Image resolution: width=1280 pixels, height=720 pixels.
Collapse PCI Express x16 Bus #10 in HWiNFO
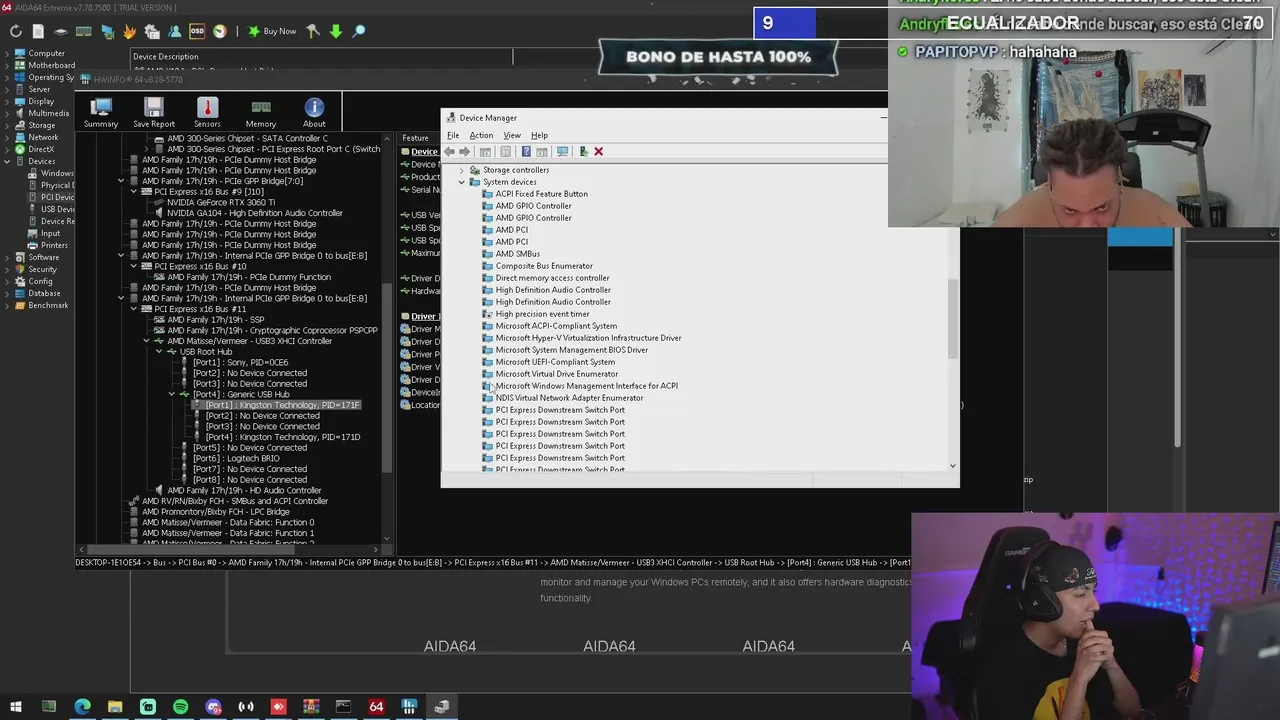(x=133, y=266)
